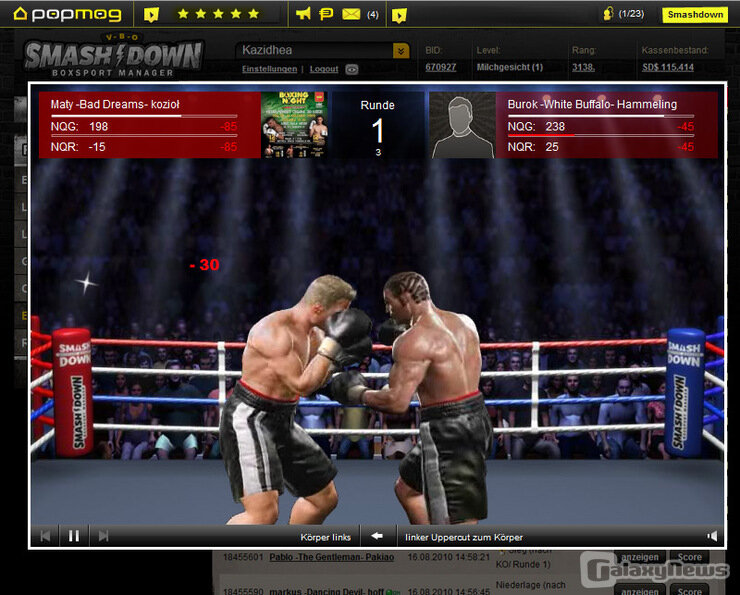Click the left arrow direction icon in action bar

(x=377, y=536)
